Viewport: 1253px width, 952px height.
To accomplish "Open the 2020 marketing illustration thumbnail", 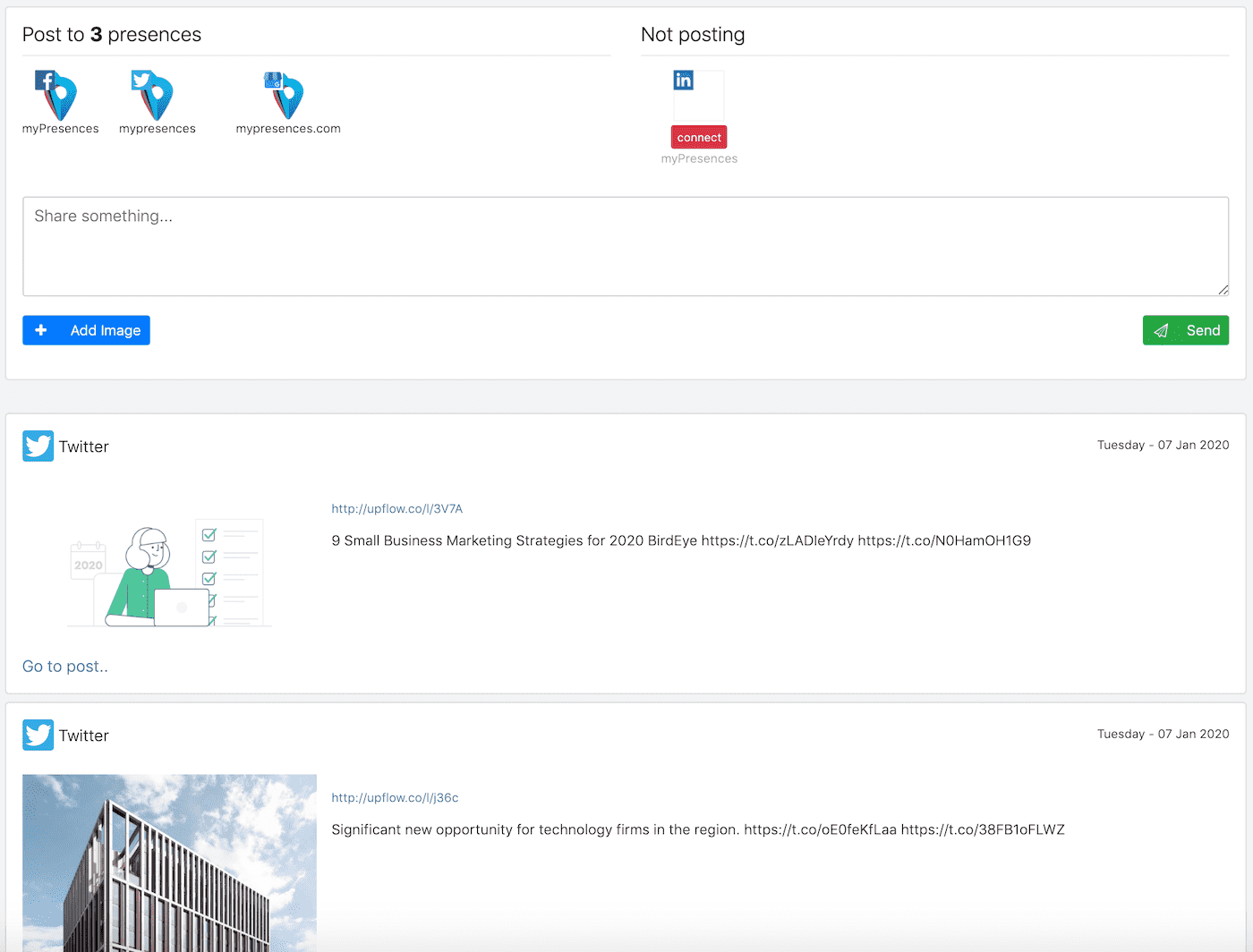I will pyautogui.click(x=169, y=572).
